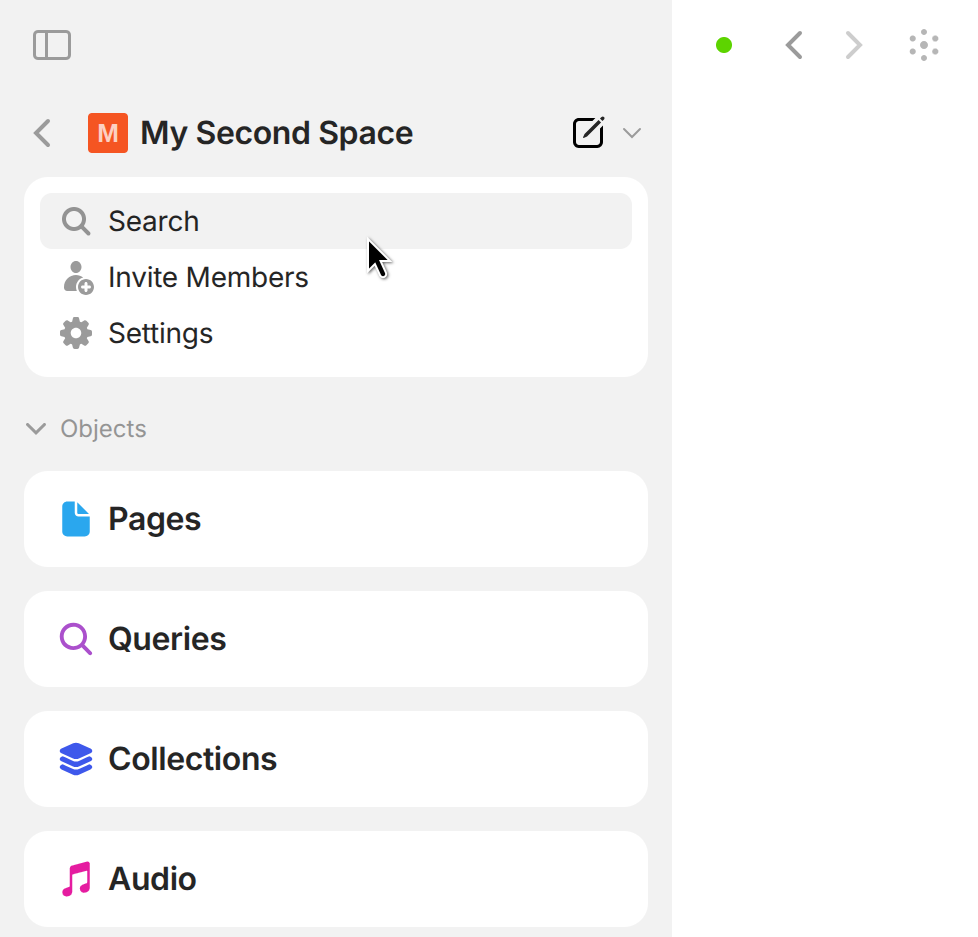Viewport: 978px width, 937px height.
Task: Click the blue Pages document icon
Action: [x=76, y=519]
